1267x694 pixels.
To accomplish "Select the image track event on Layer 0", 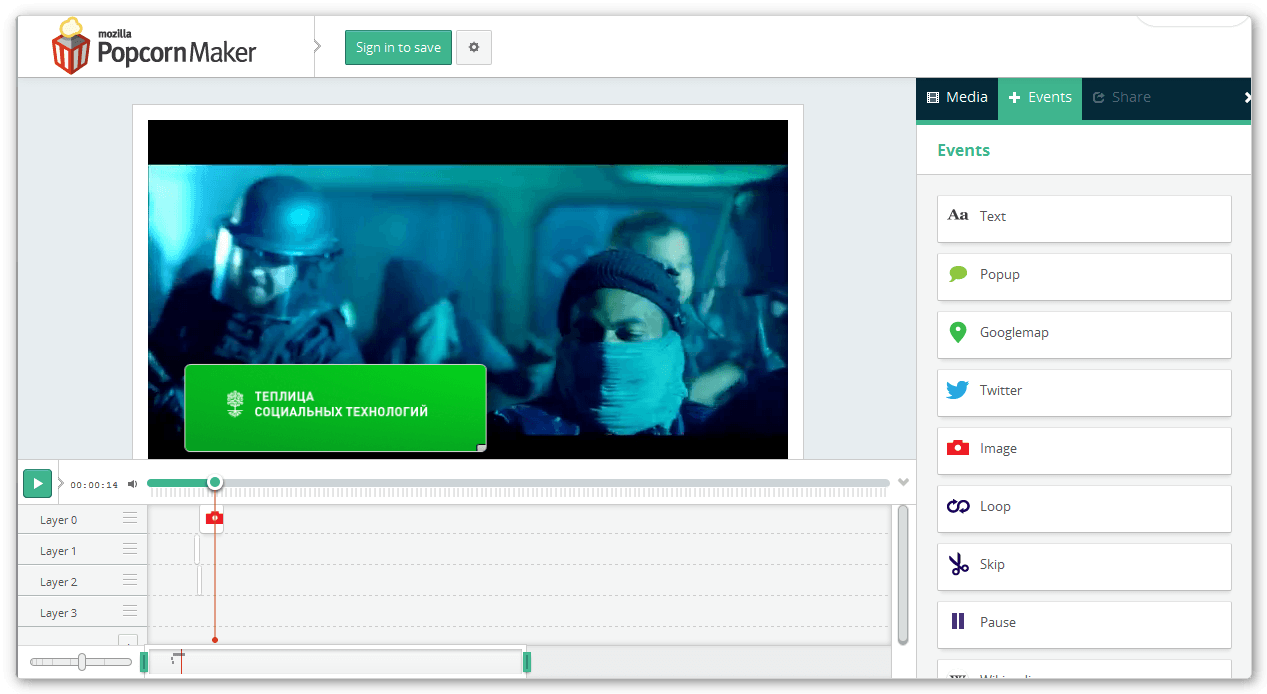I will coord(213,518).
